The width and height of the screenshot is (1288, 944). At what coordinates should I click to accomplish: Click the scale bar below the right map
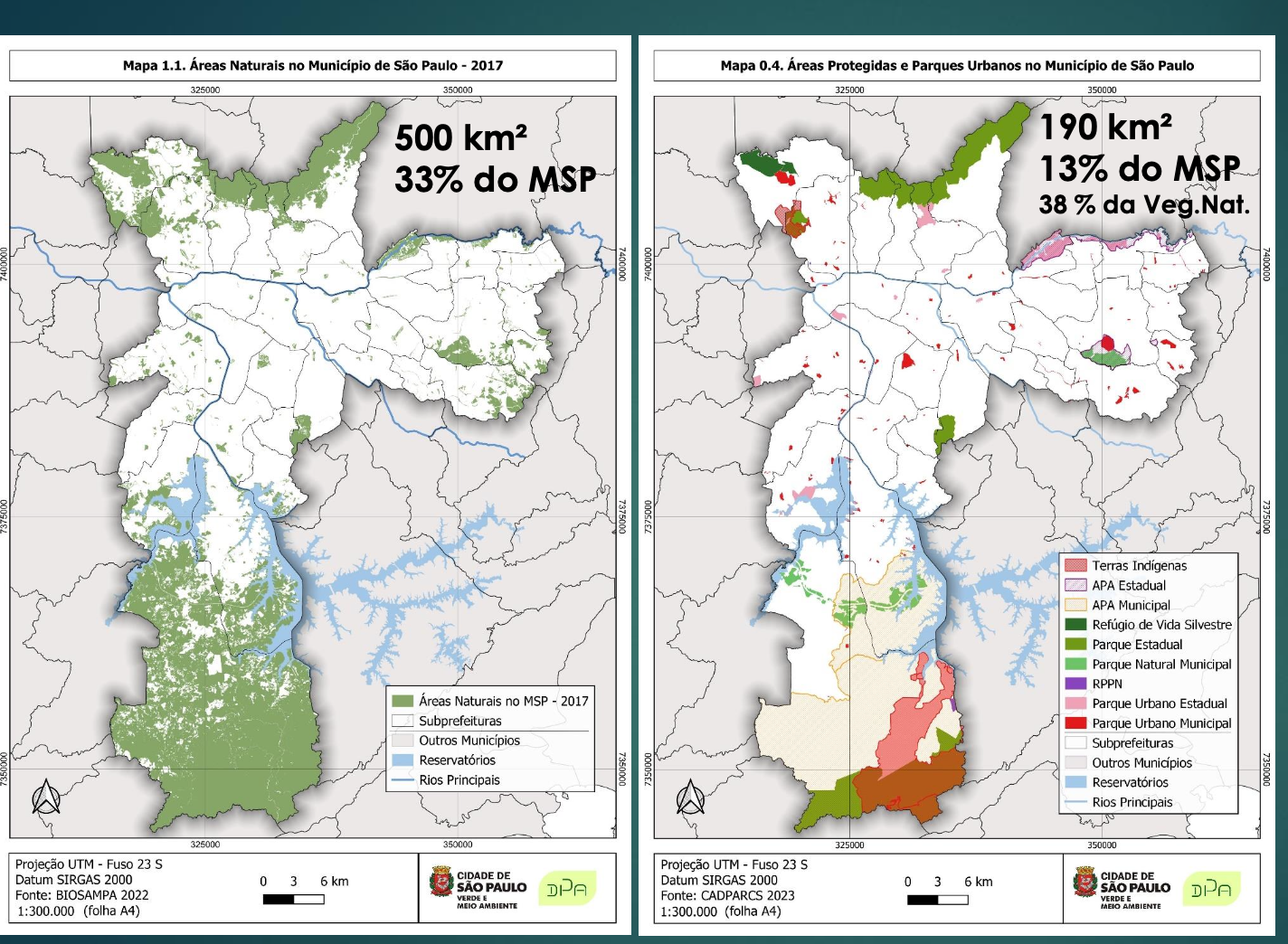coord(937,899)
